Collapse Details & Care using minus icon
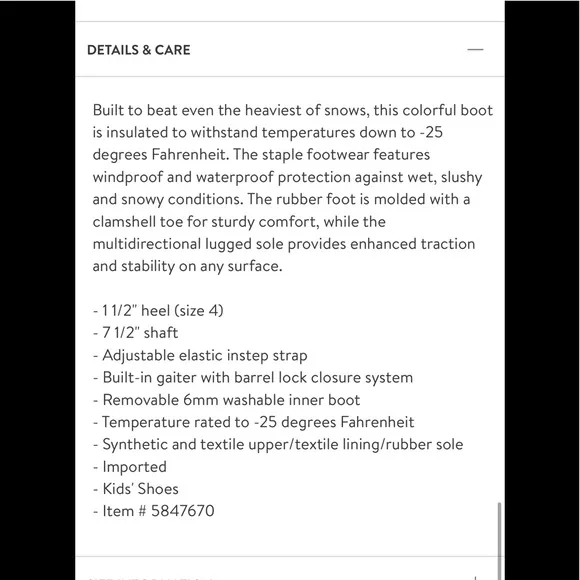The height and width of the screenshot is (580, 580). point(475,49)
